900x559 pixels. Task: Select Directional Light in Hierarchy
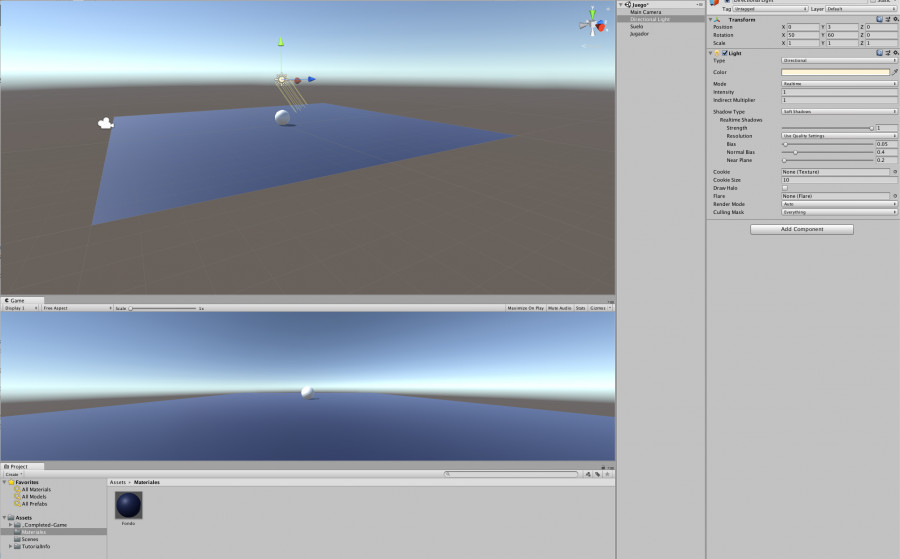click(x=650, y=19)
